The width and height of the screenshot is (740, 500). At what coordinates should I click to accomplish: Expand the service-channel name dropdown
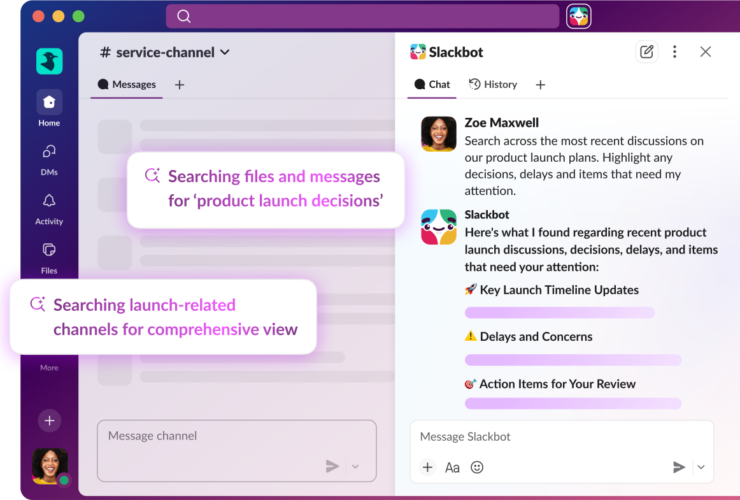(225, 52)
